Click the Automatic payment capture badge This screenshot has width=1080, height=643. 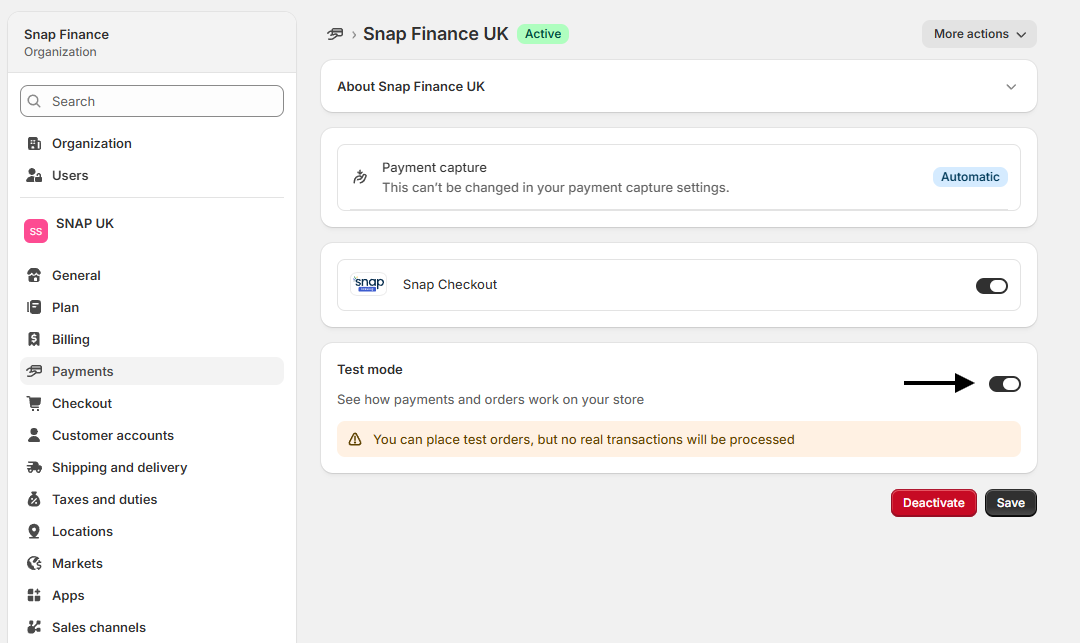click(x=970, y=177)
